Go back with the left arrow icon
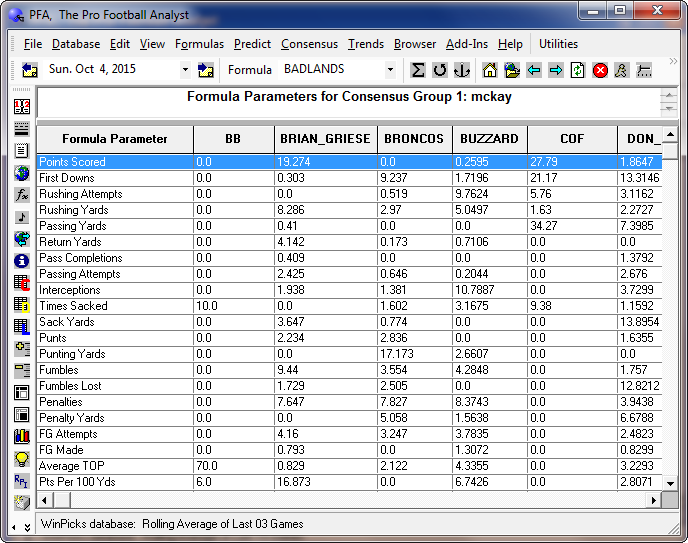Viewport: 688px width, 543px height. coord(534,70)
